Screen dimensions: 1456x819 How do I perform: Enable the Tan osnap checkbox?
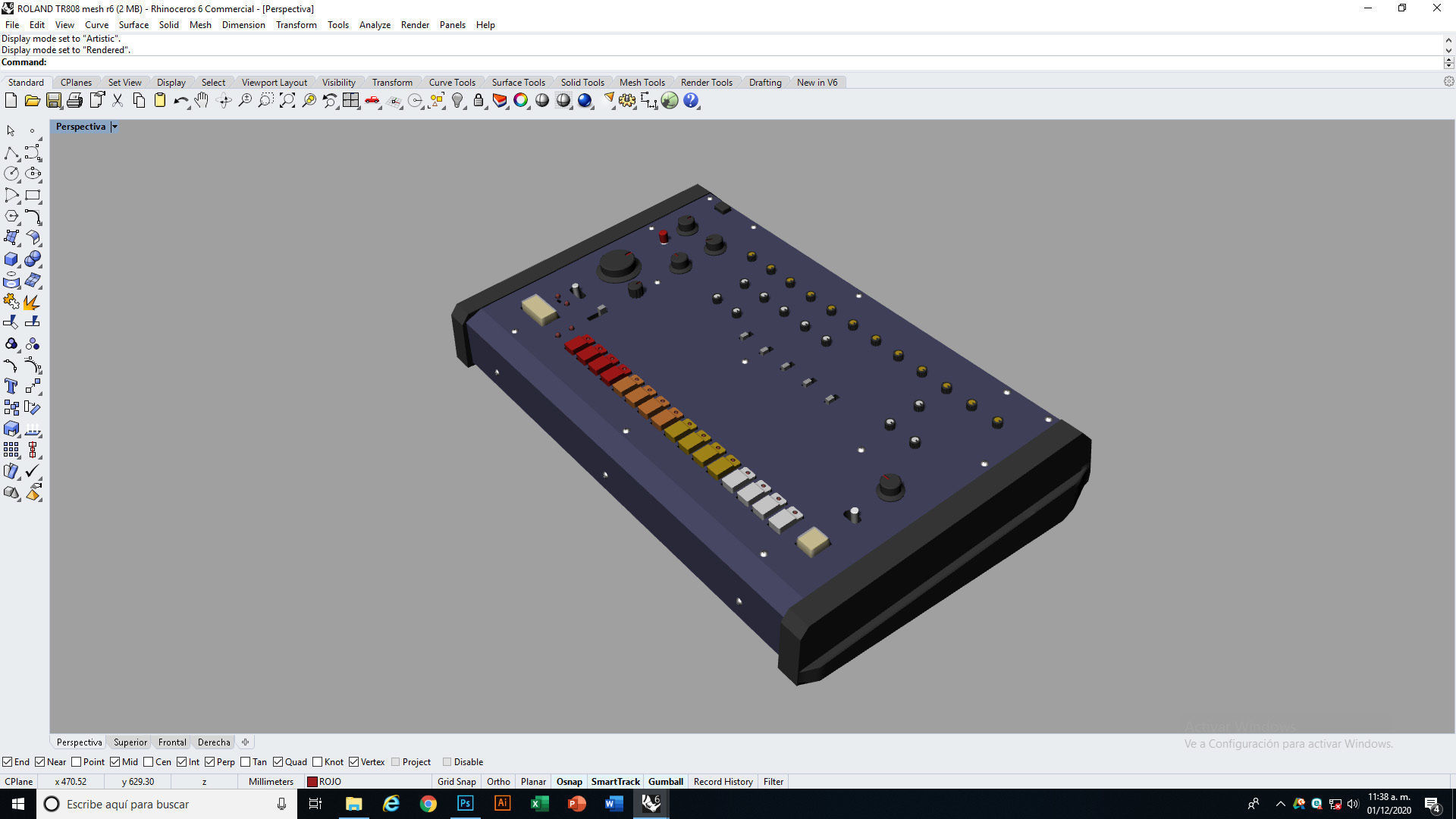245,761
